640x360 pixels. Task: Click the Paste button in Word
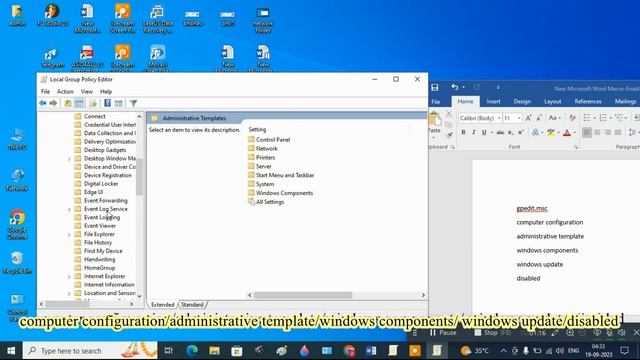point(435,123)
